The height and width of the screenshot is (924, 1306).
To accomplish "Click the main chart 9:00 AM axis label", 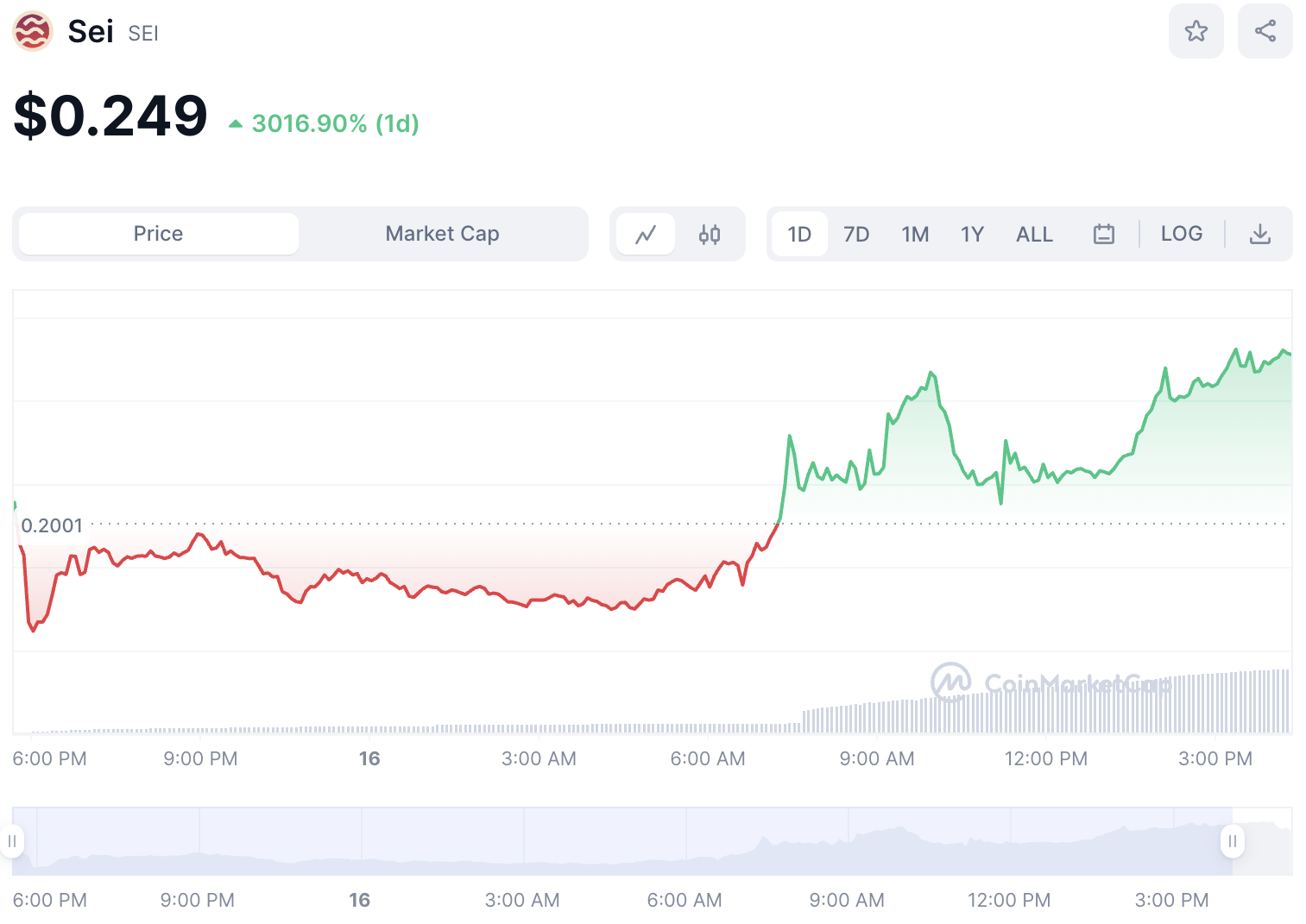I will pos(877,758).
